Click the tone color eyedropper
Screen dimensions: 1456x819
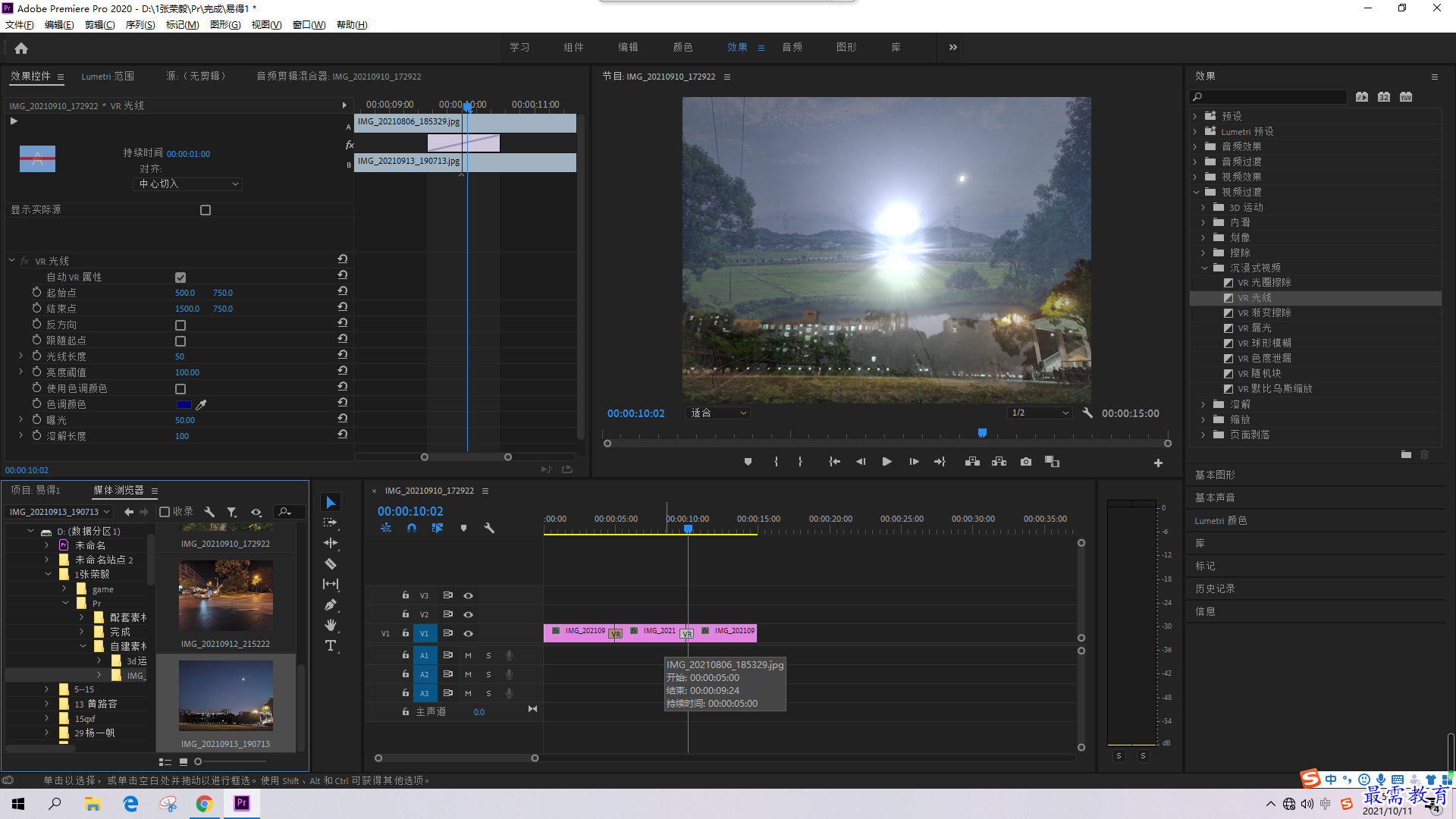pos(201,404)
